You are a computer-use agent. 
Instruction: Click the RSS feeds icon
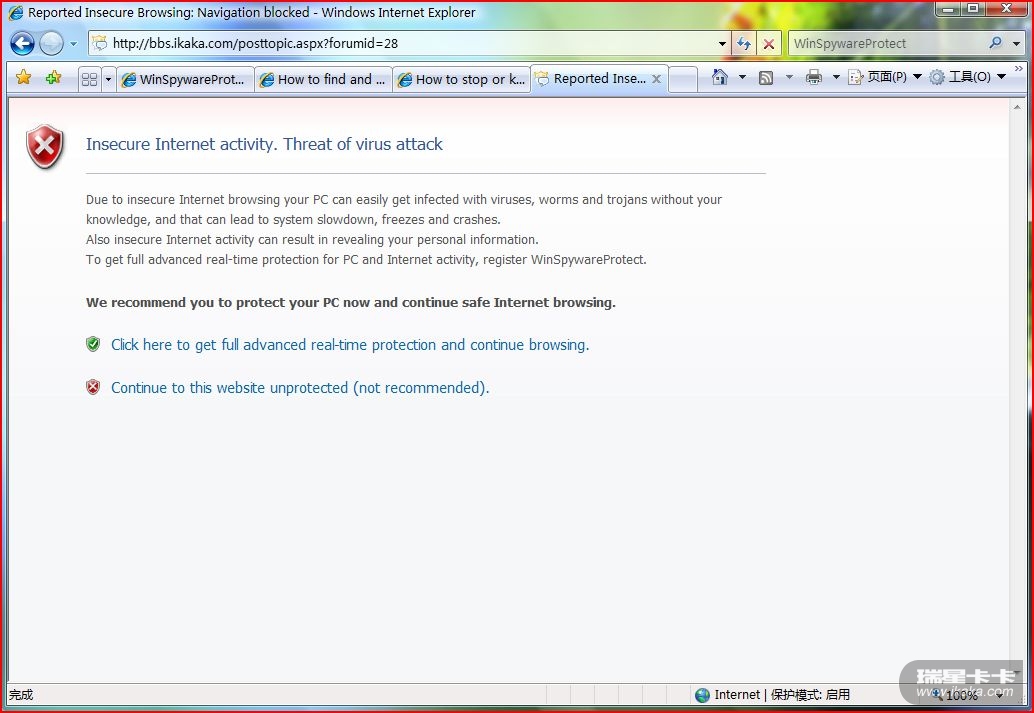pyautogui.click(x=766, y=78)
